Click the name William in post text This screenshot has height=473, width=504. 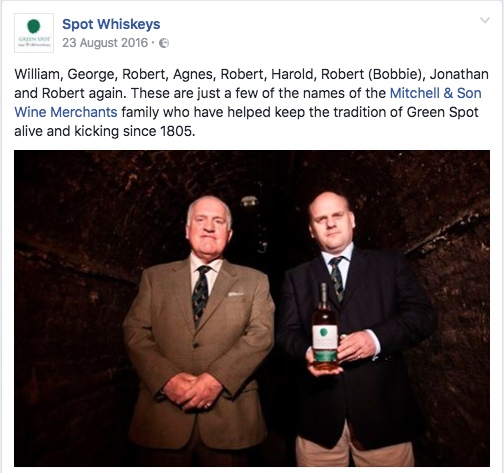point(38,74)
